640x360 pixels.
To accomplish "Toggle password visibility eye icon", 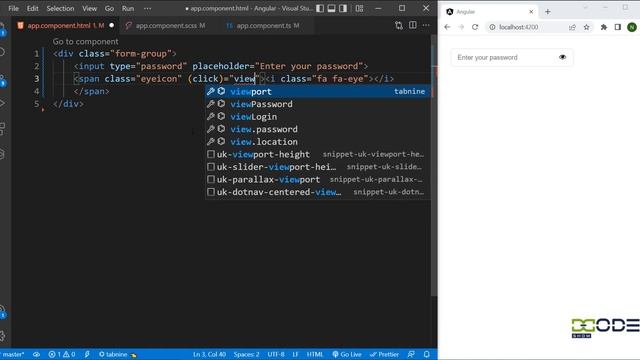I will [x=562, y=57].
